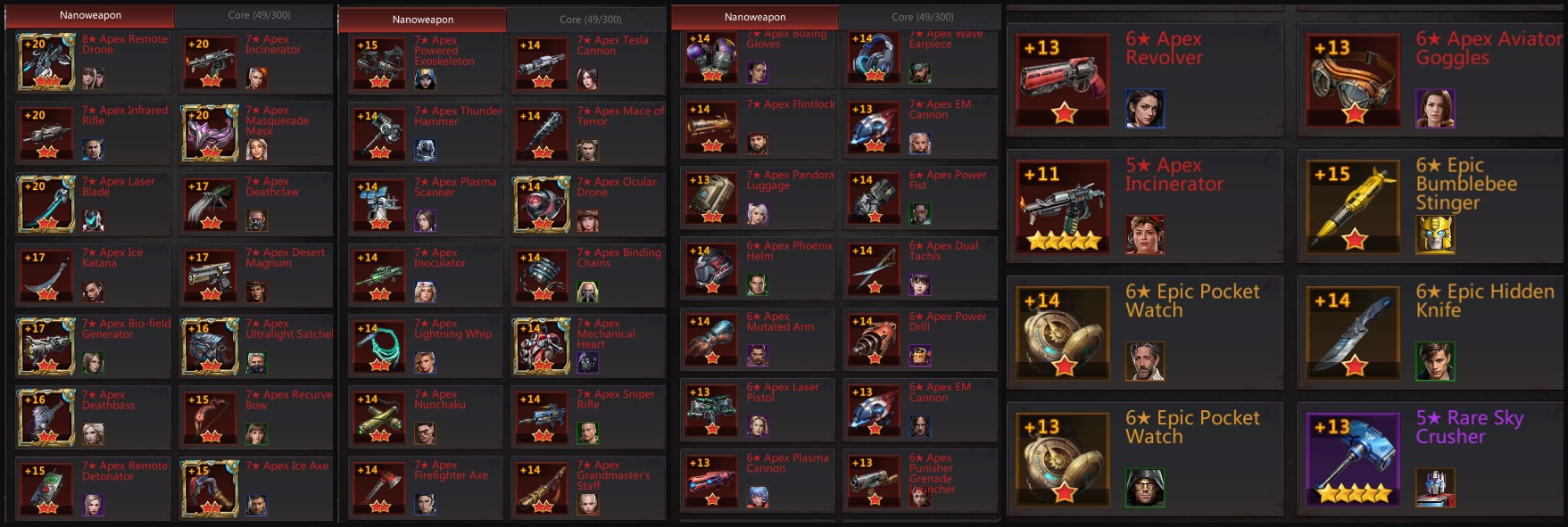Click the Apex Aviator Goggles icon

point(1353,80)
